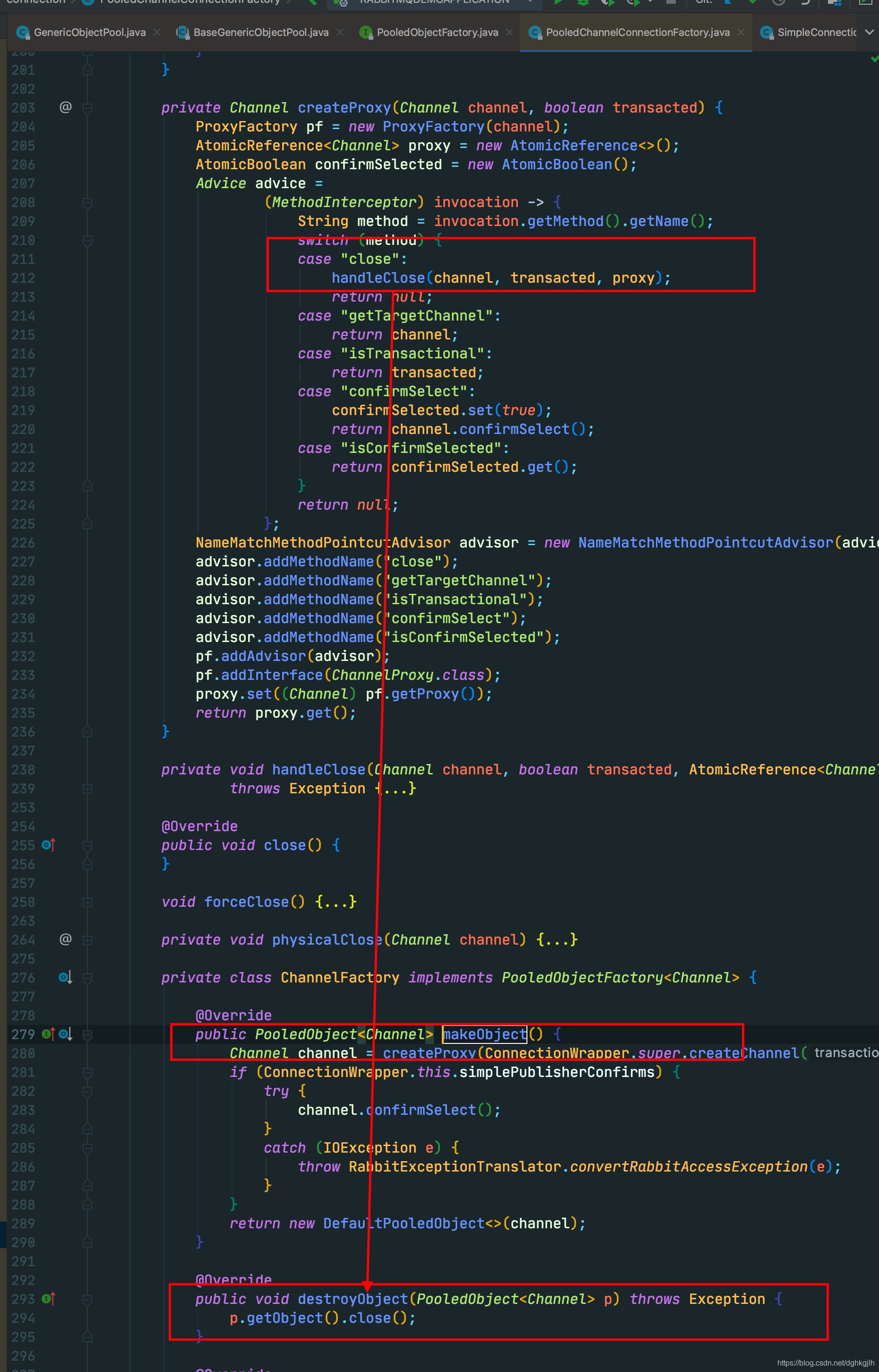Collapse the createProxy method fold marker
This screenshot has width=879, height=1372.
[x=87, y=108]
